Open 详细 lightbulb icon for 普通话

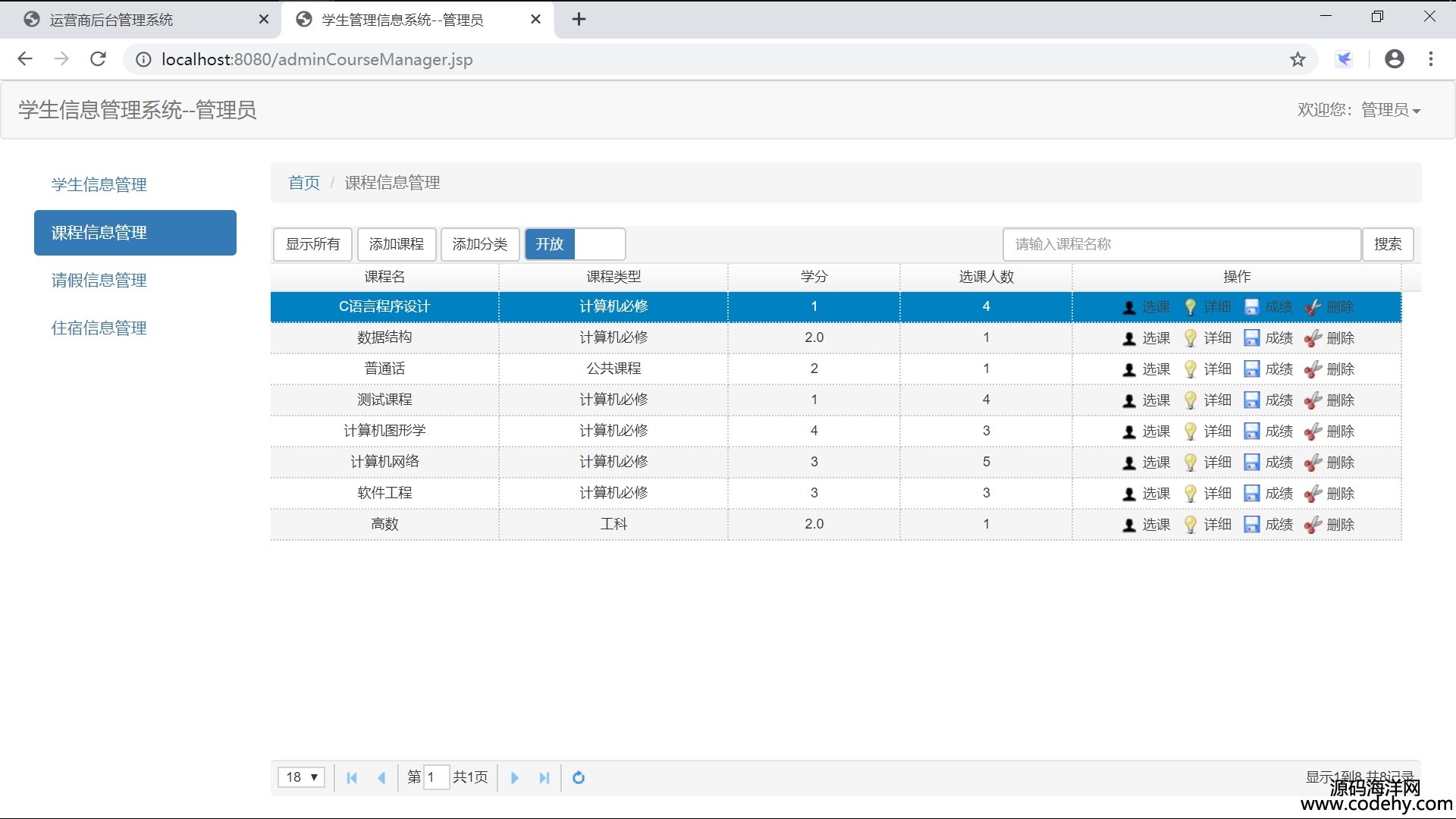coord(1191,369)
